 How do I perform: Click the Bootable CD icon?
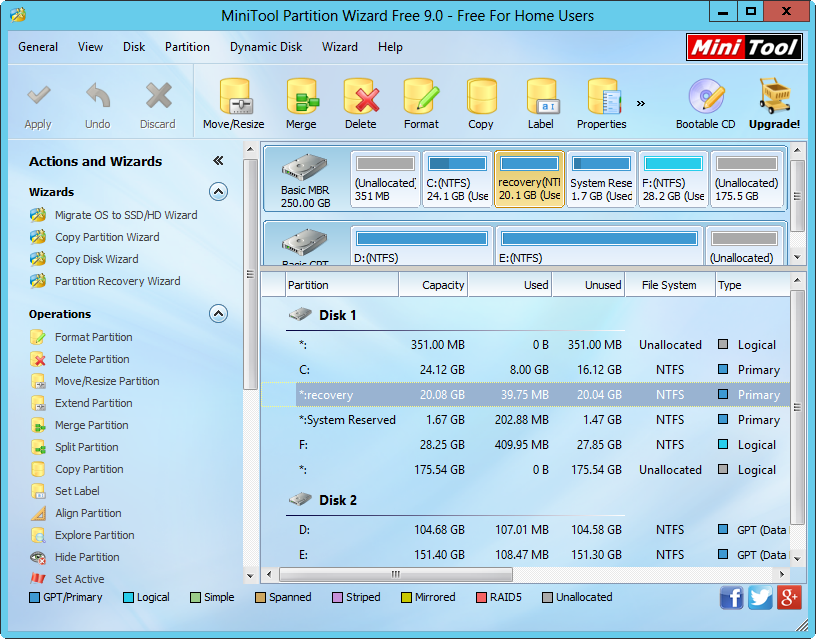click(706, 96)
